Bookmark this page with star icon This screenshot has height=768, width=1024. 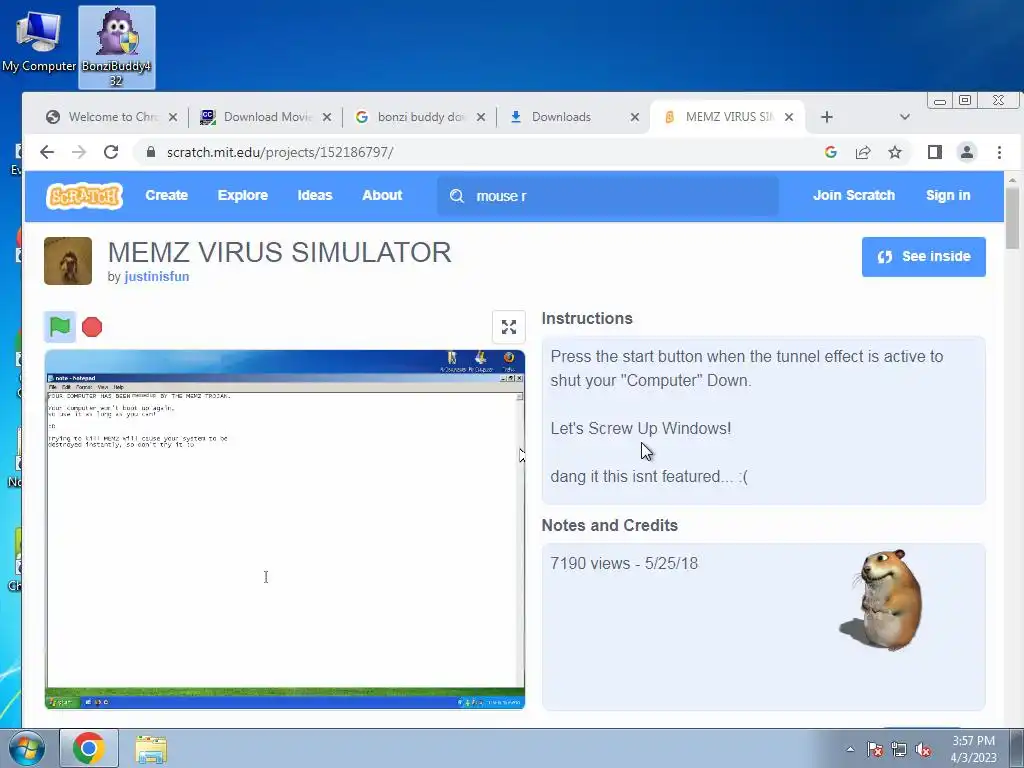pos(895,152)
